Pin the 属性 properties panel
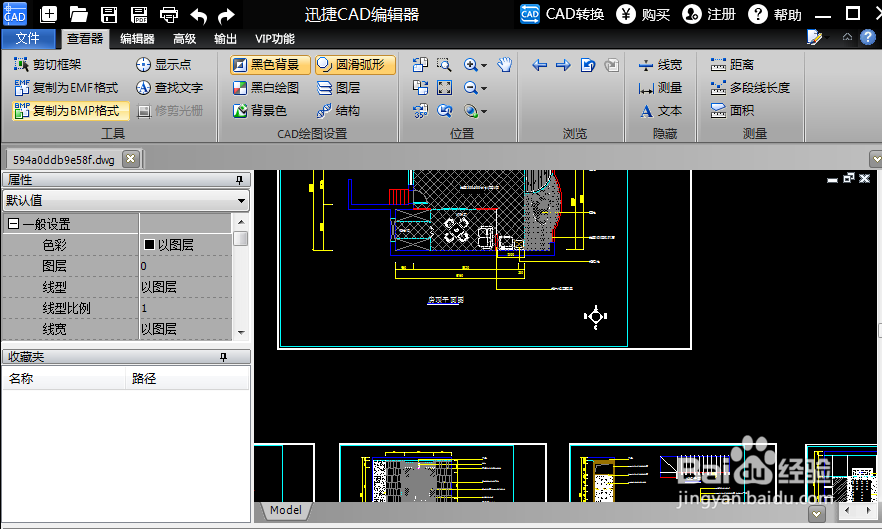 240,180
